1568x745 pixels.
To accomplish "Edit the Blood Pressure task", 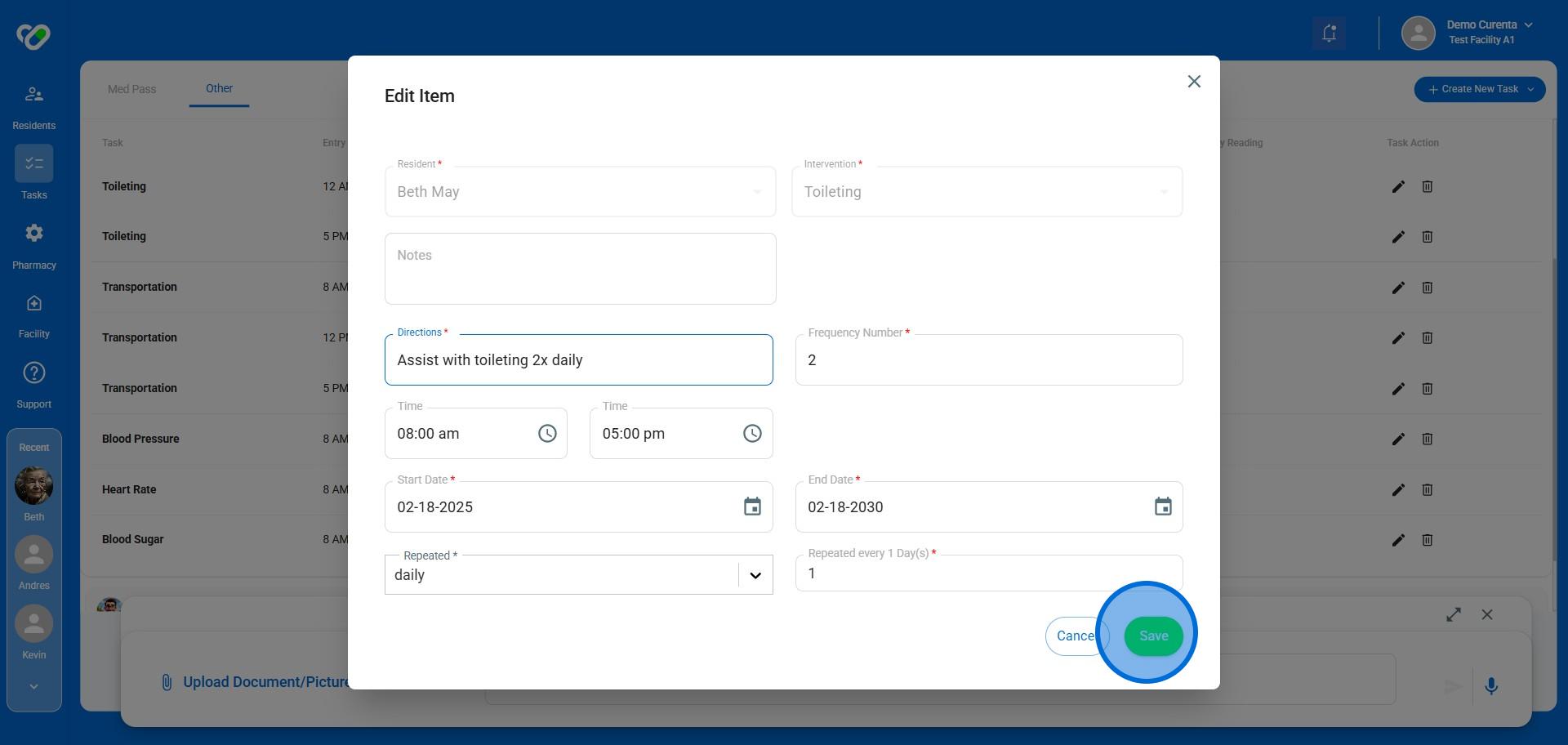I will 1398,439.
